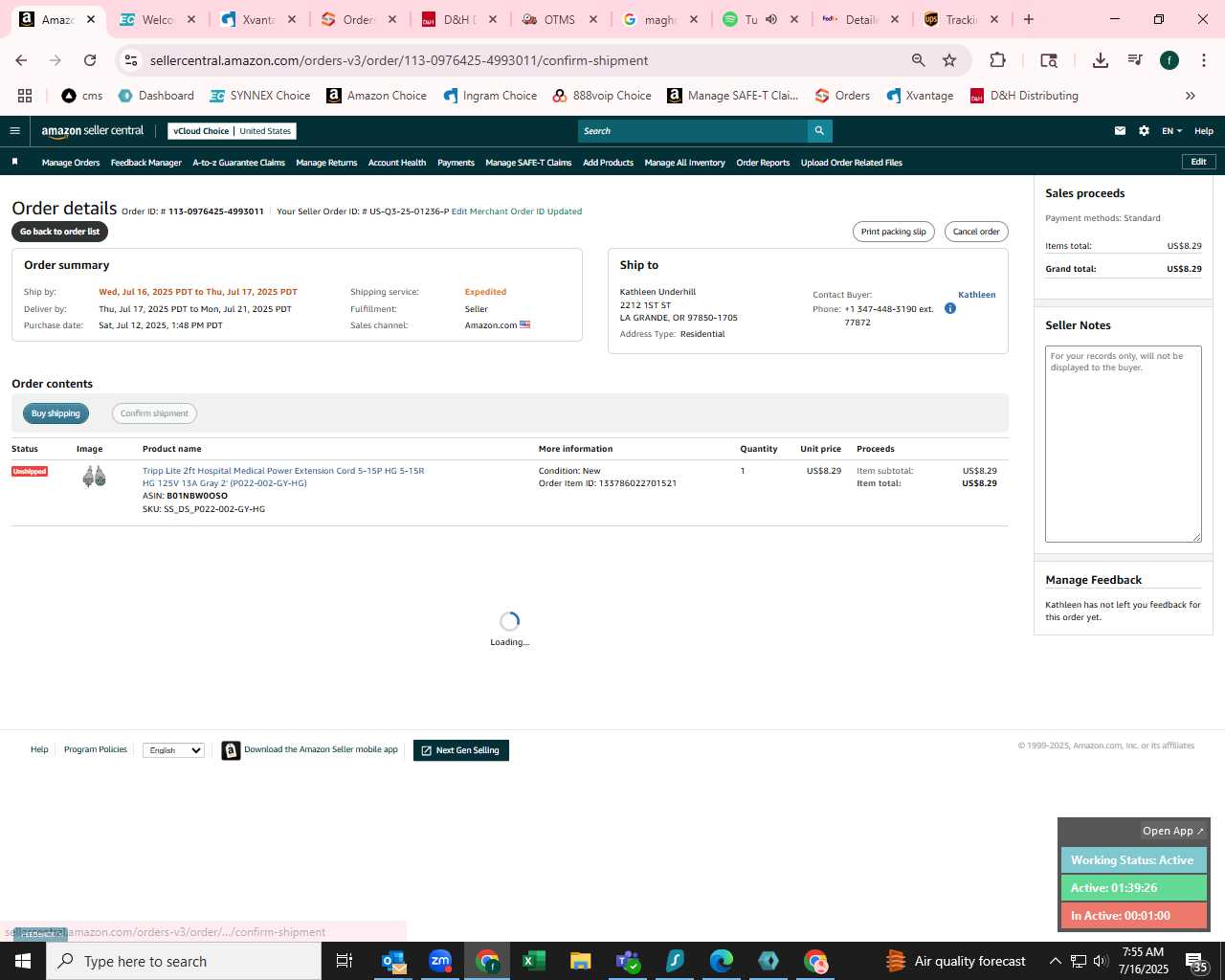Open Account Health menu item
The width and height of the screenshot is (1225, 980).
pyautogui.click(x=397, y=163)
